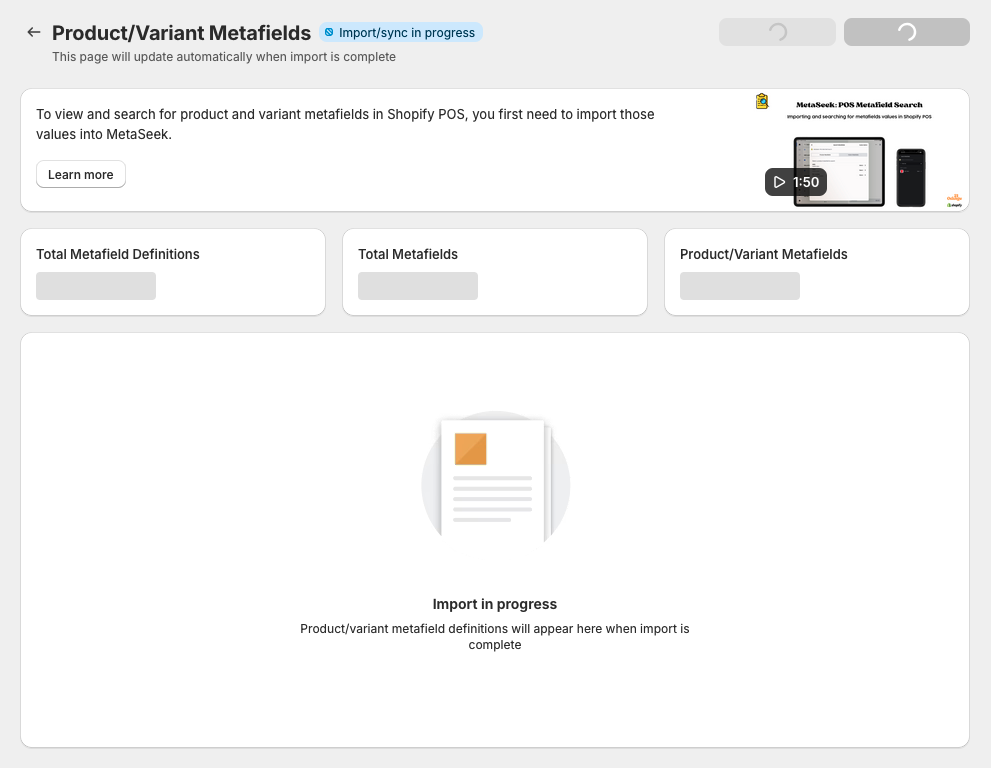Click the 1:50 video duration label
The image size is (991, 768).
pos(806,182)
